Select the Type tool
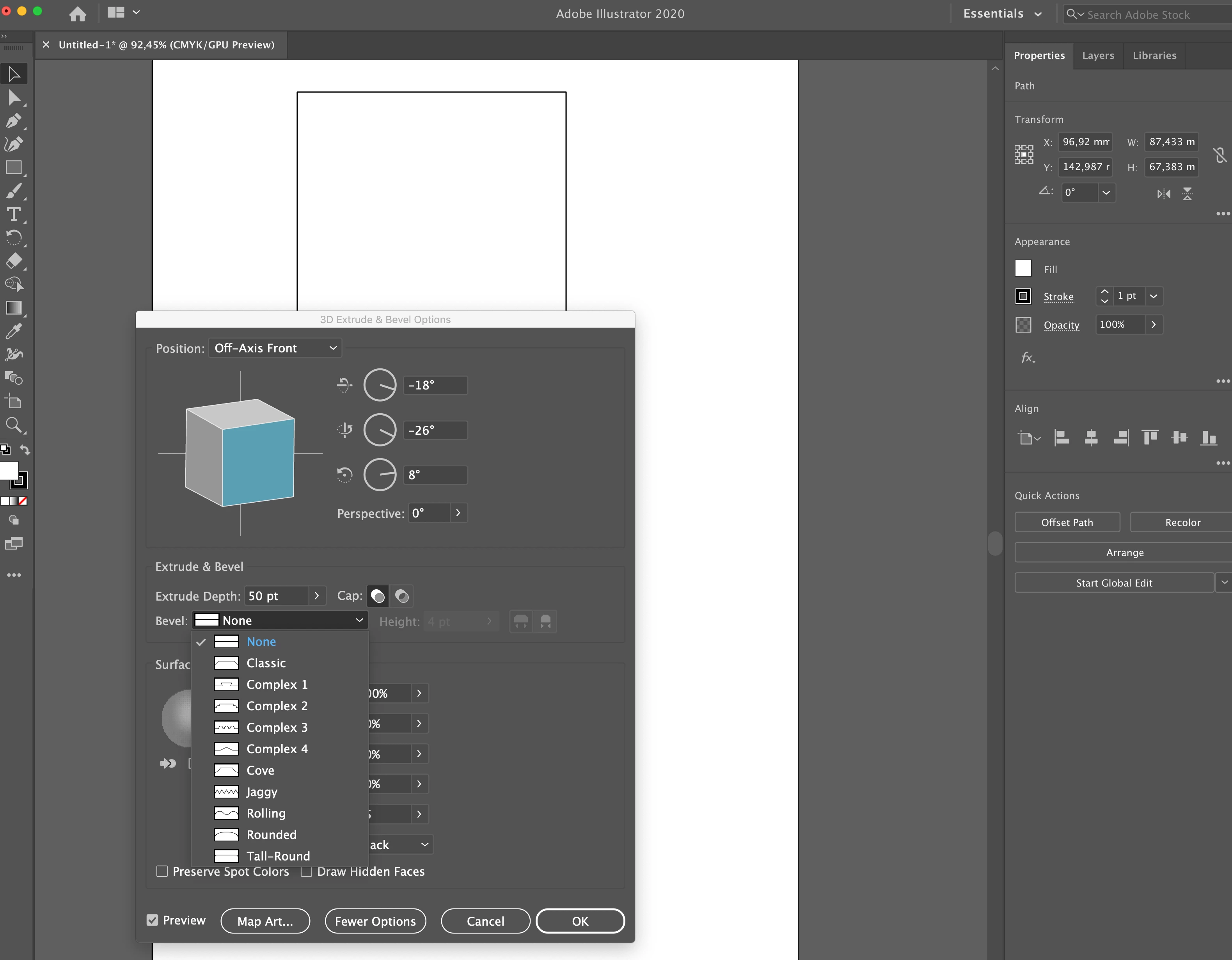This screenshot has height=960, width=1232. tap(14, 215)
